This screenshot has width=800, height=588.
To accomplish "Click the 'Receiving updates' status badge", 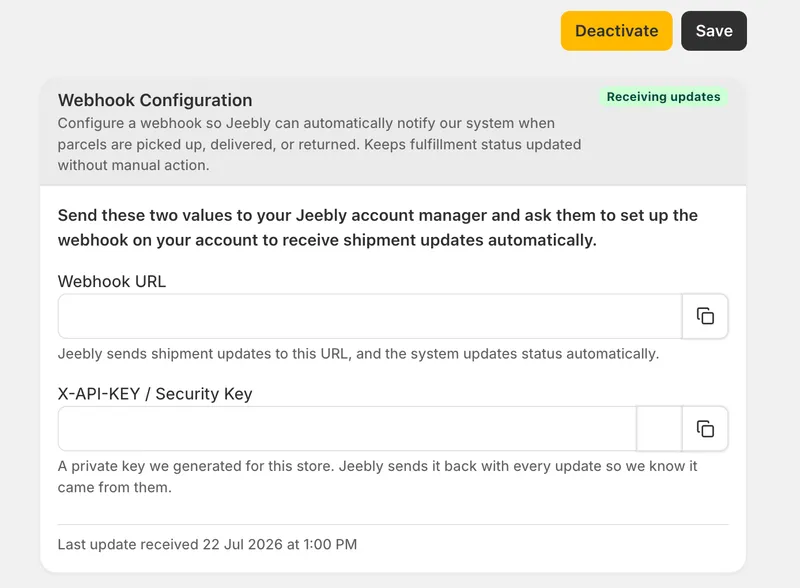I will (x=663, y=97).
